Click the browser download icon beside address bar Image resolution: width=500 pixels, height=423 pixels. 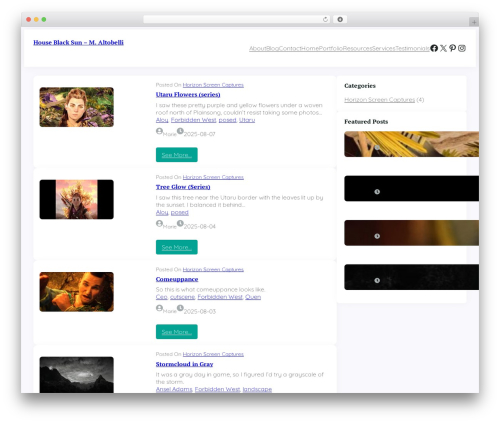pyautogui.click(x=340, y=19)
